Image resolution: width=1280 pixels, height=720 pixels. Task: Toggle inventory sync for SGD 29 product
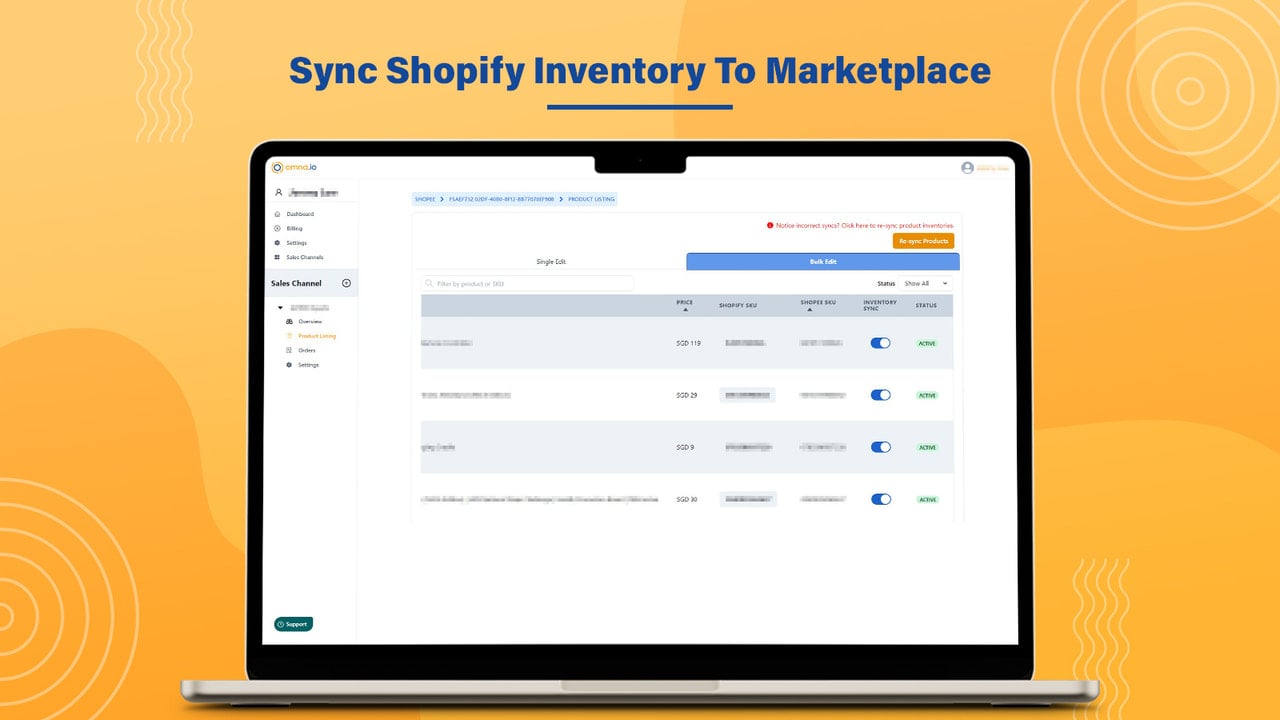pyautogui.click(x=880, y=395)
